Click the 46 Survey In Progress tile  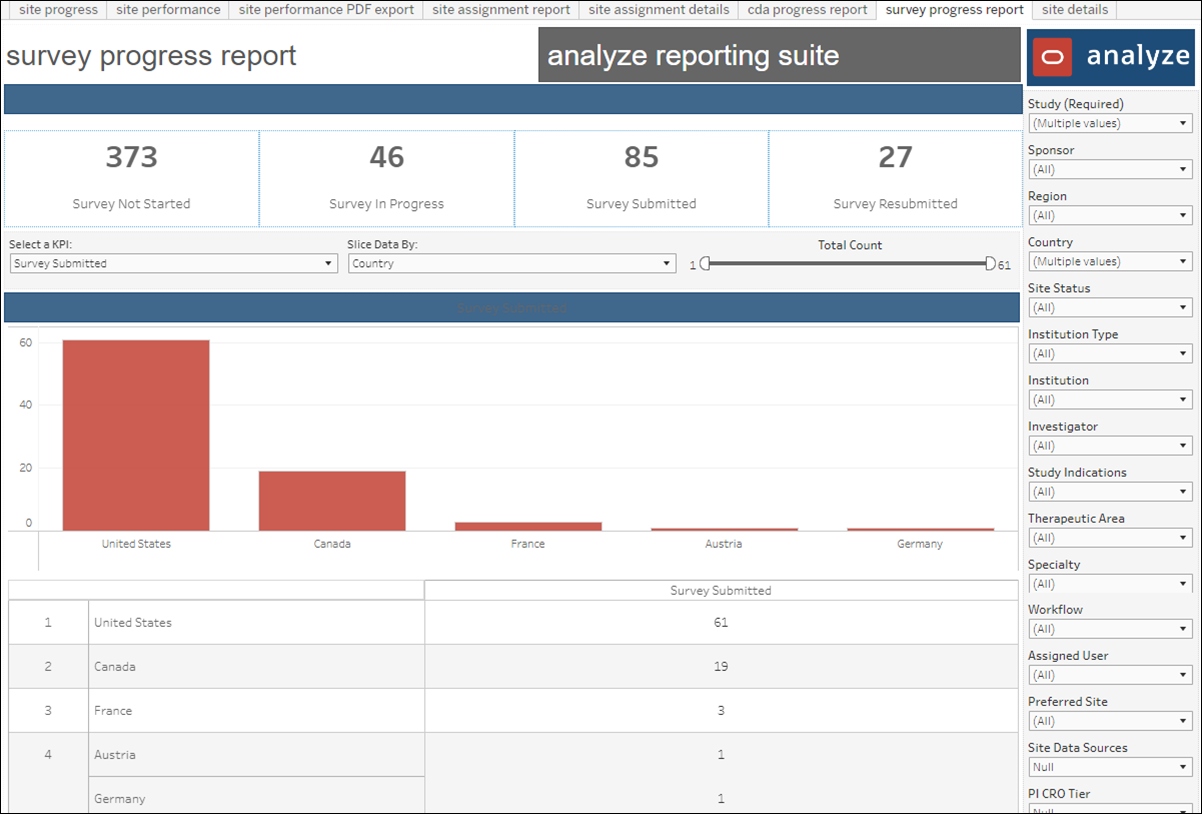click(386, 178)
